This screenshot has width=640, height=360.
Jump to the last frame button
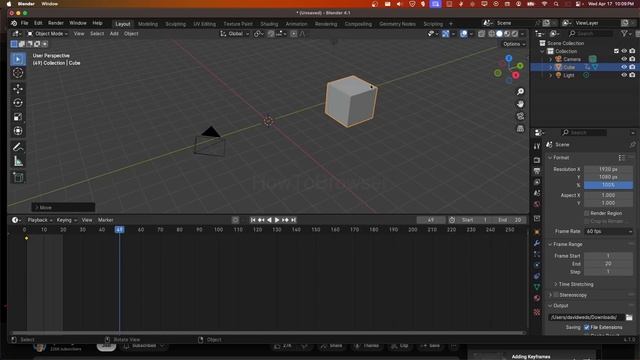point(293,220)
